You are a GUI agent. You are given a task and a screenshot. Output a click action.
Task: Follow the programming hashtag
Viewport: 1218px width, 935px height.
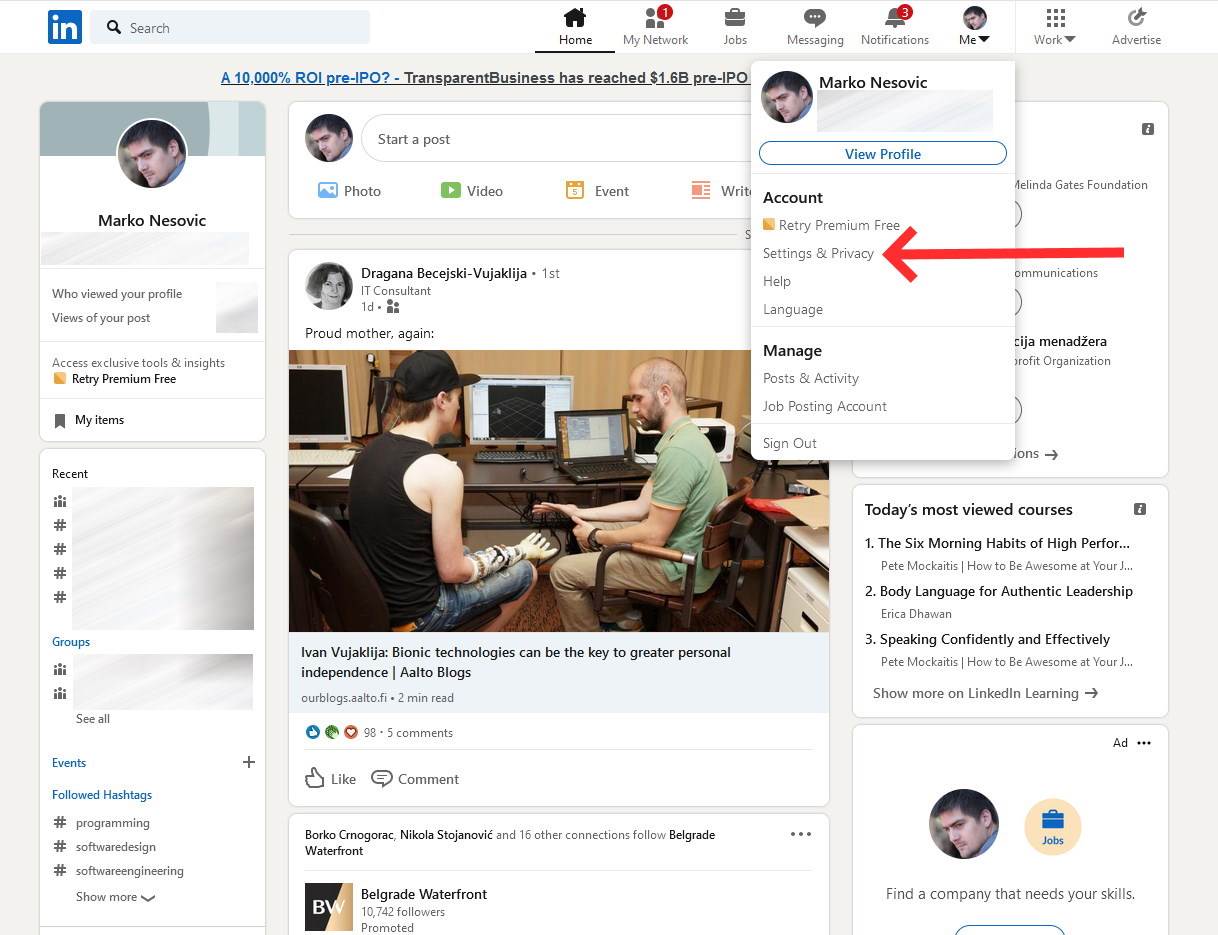click(x=112, y=822)
